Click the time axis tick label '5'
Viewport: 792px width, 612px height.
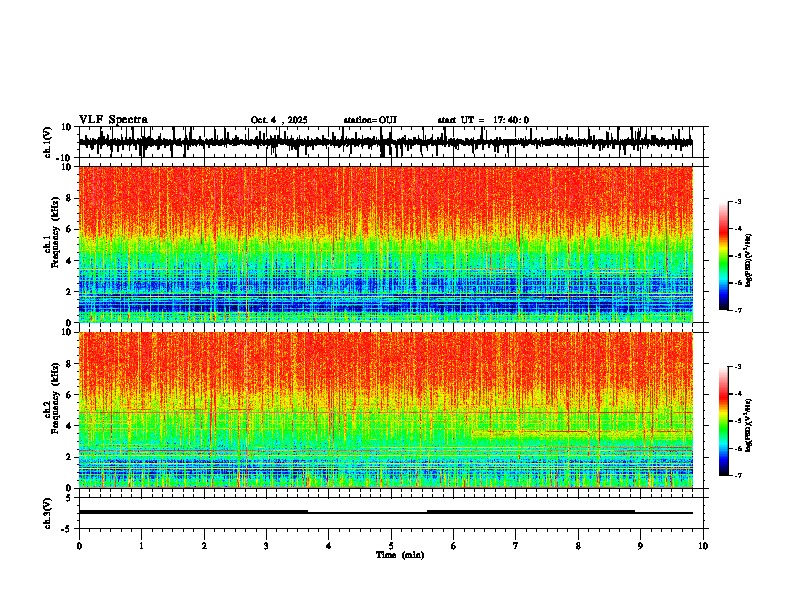click(x=391, y=546)
